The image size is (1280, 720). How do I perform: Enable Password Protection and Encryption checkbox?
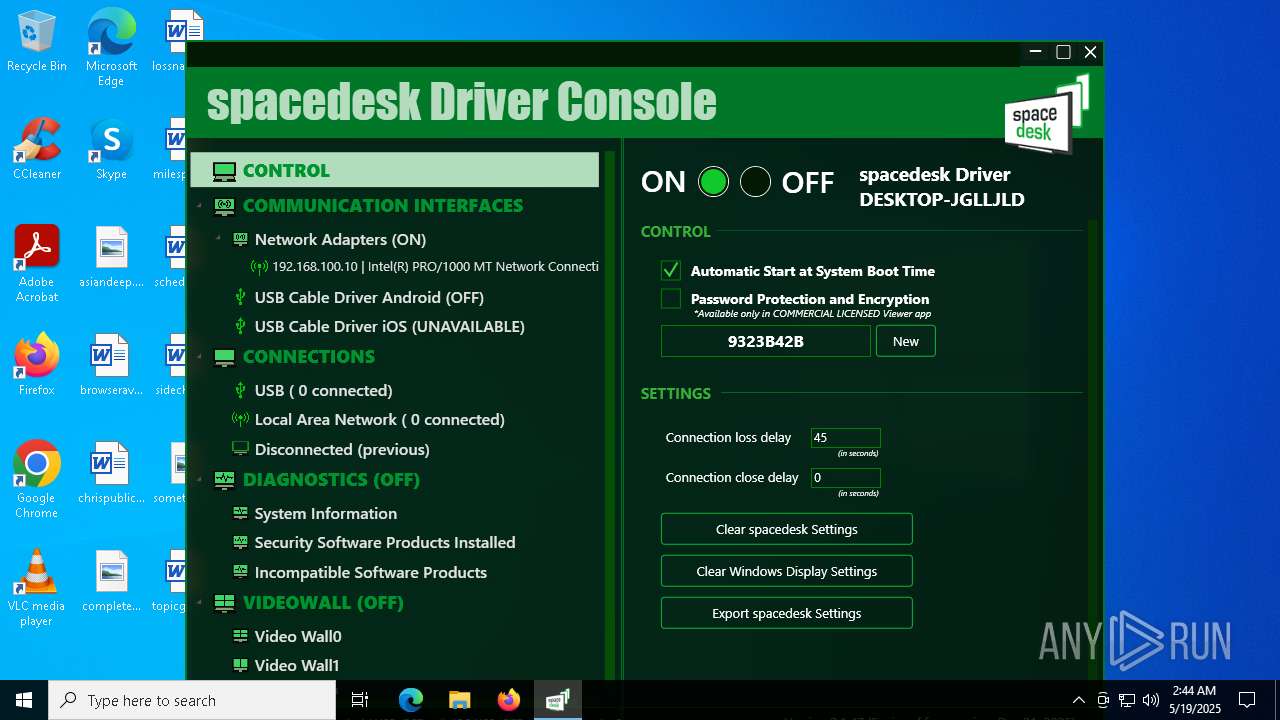671,298
